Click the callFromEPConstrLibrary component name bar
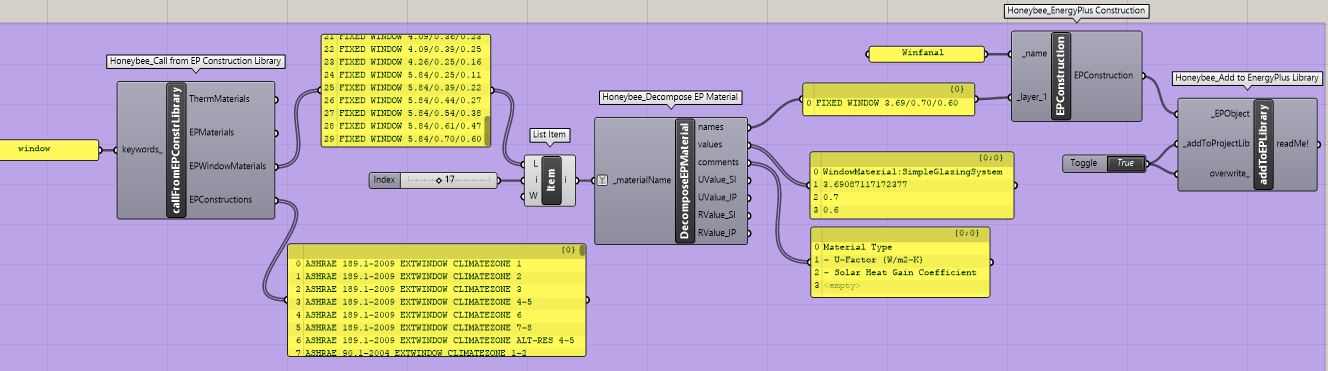This screenshot has width=1328, height=371. click(x=177, y=150)
